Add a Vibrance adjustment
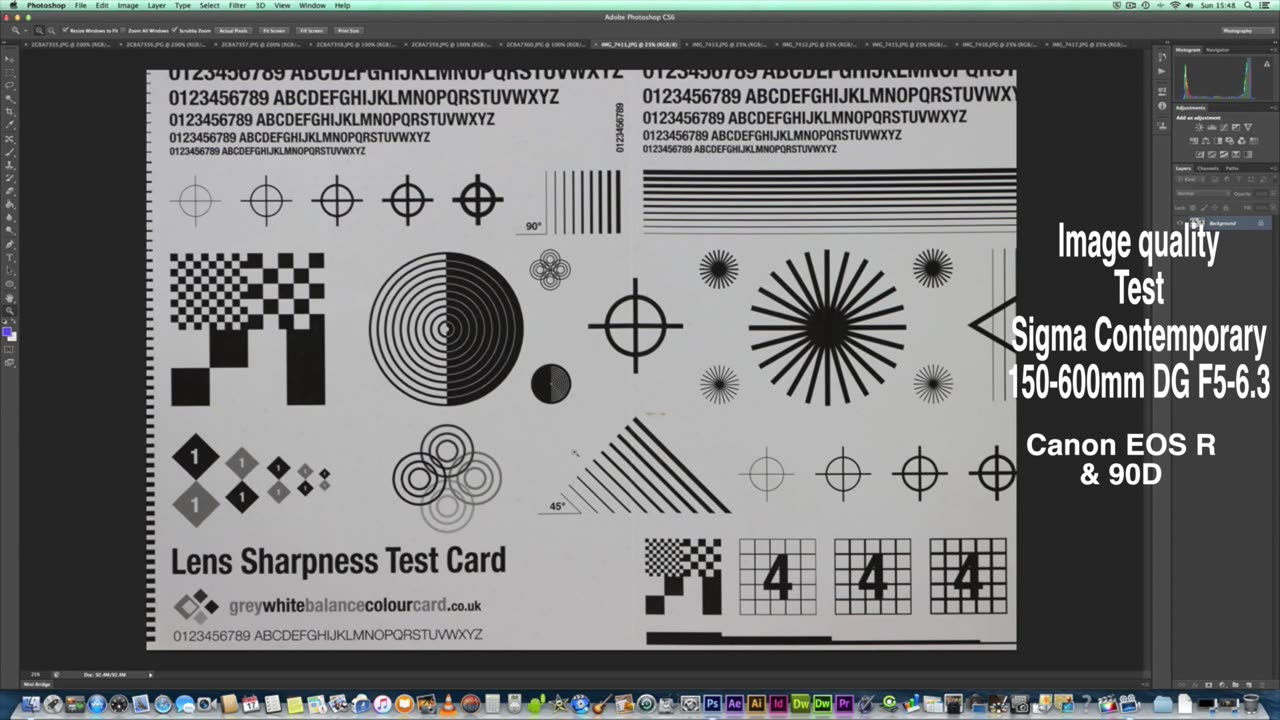 point(1250,128)
